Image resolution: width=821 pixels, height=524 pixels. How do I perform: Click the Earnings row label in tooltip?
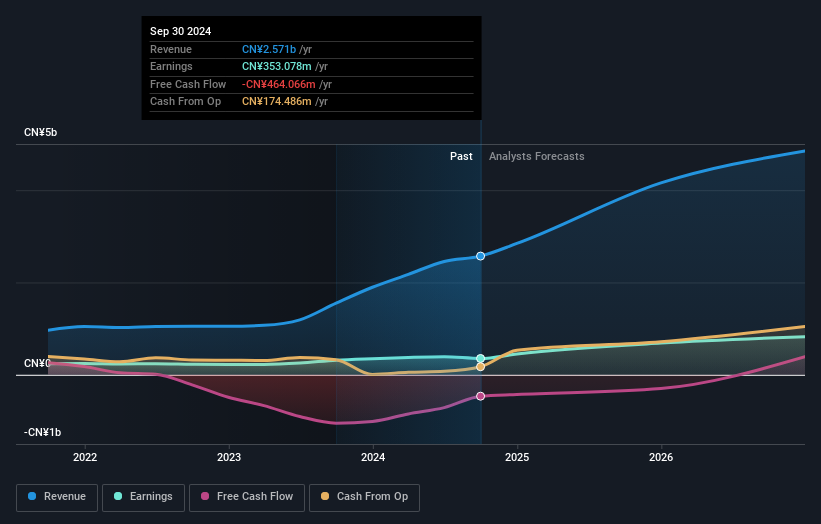click(171, 66)
